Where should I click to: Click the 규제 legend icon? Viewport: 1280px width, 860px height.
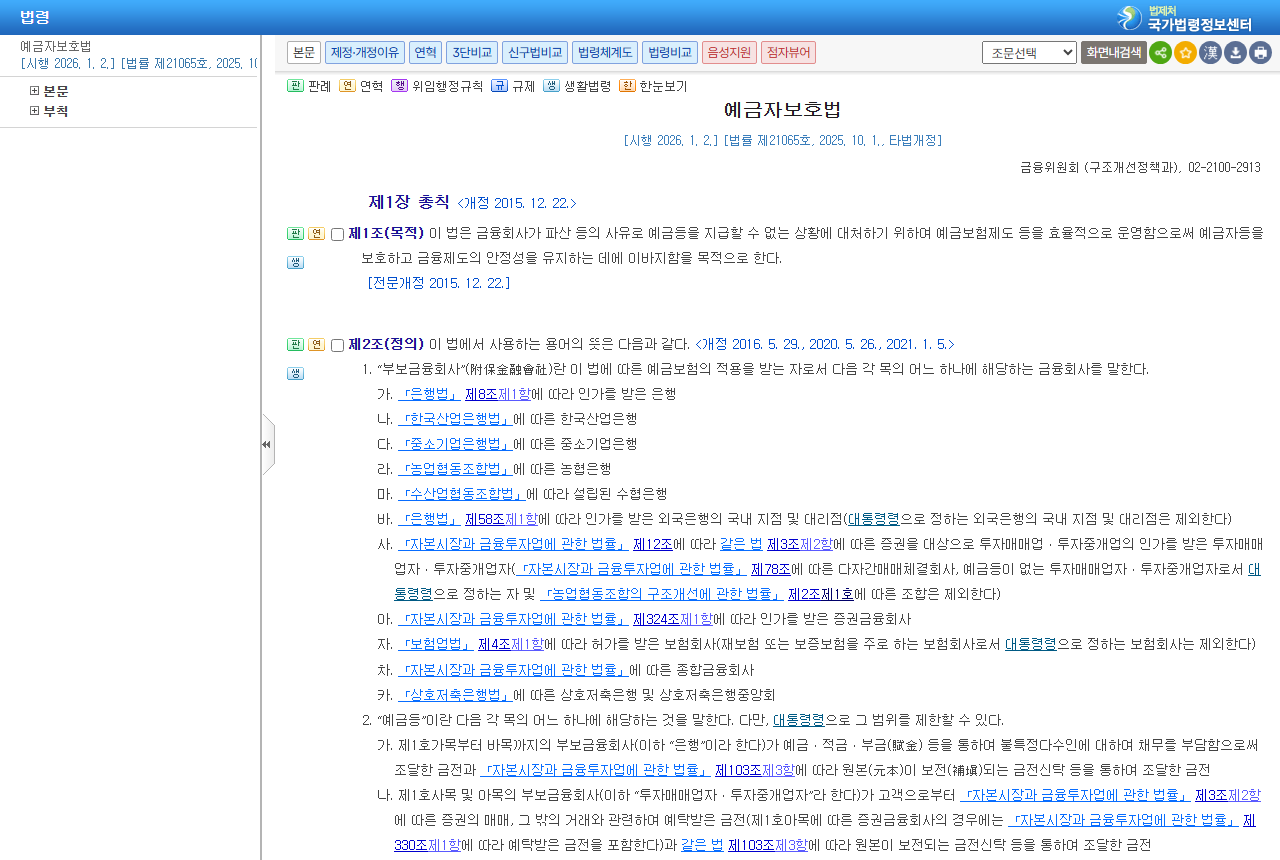coord(499,86)
